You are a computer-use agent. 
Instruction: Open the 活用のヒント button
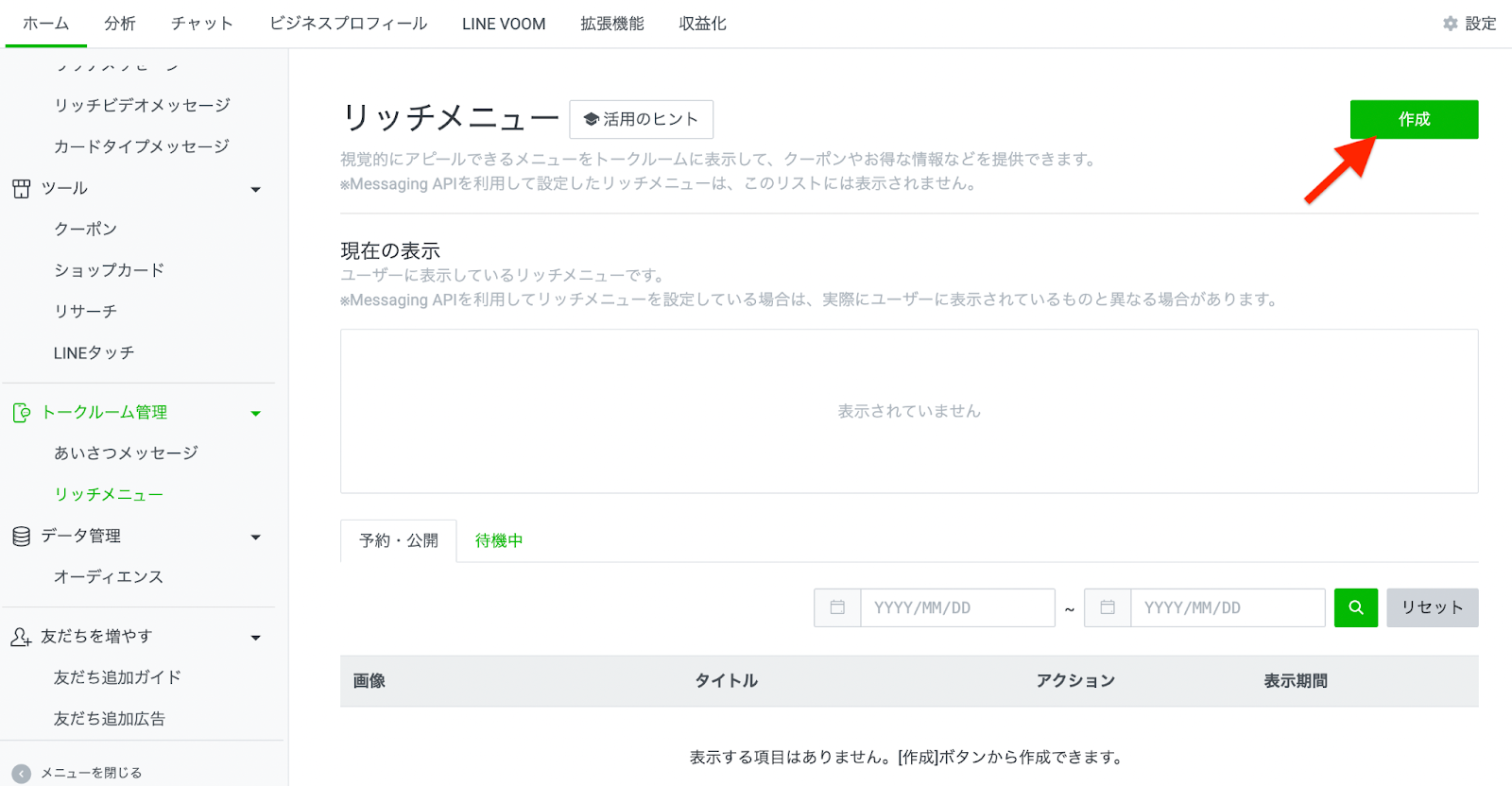click(641, 119)
